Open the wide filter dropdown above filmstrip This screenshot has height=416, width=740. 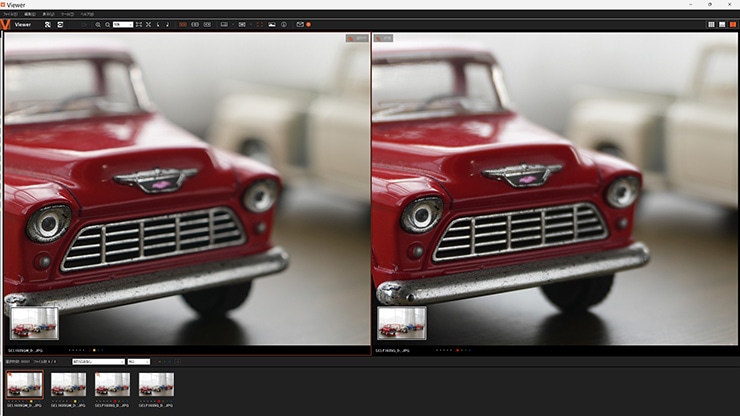pyautogui.click(x=98, y=362)
